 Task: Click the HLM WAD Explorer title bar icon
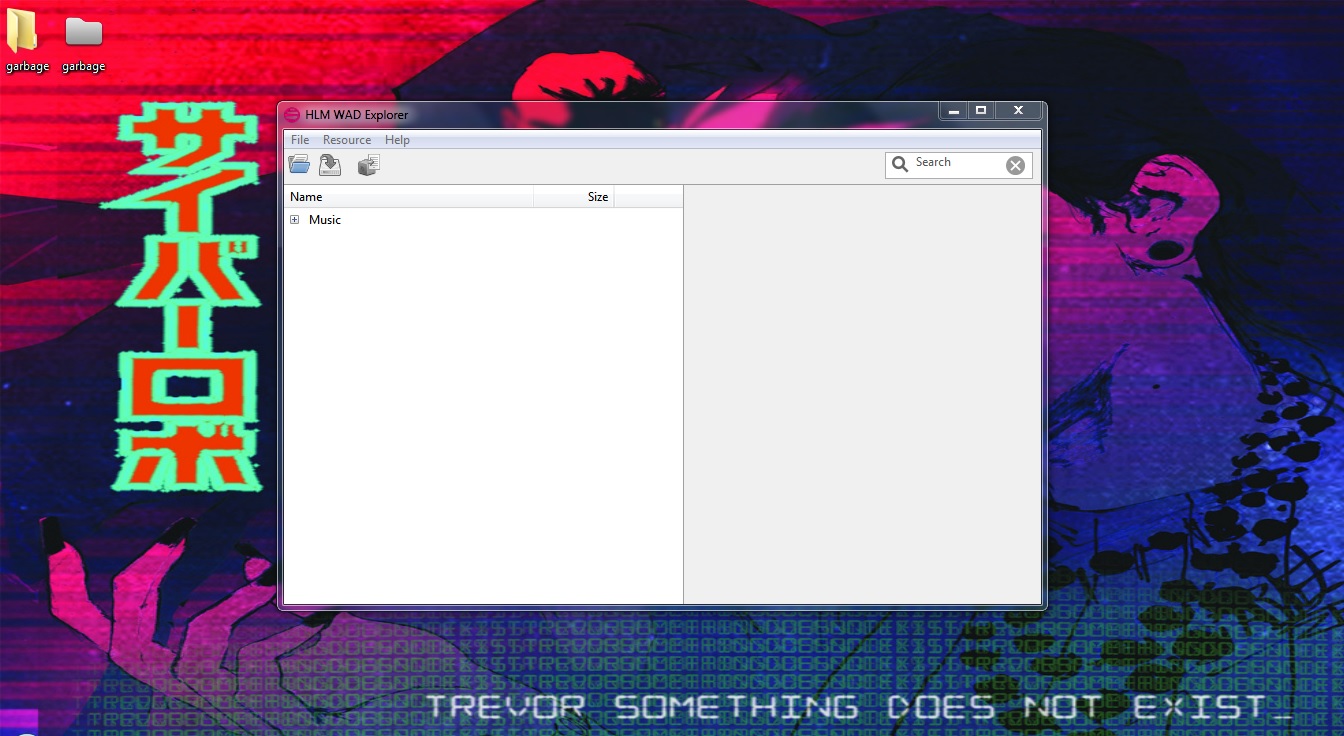coord(292,114)
